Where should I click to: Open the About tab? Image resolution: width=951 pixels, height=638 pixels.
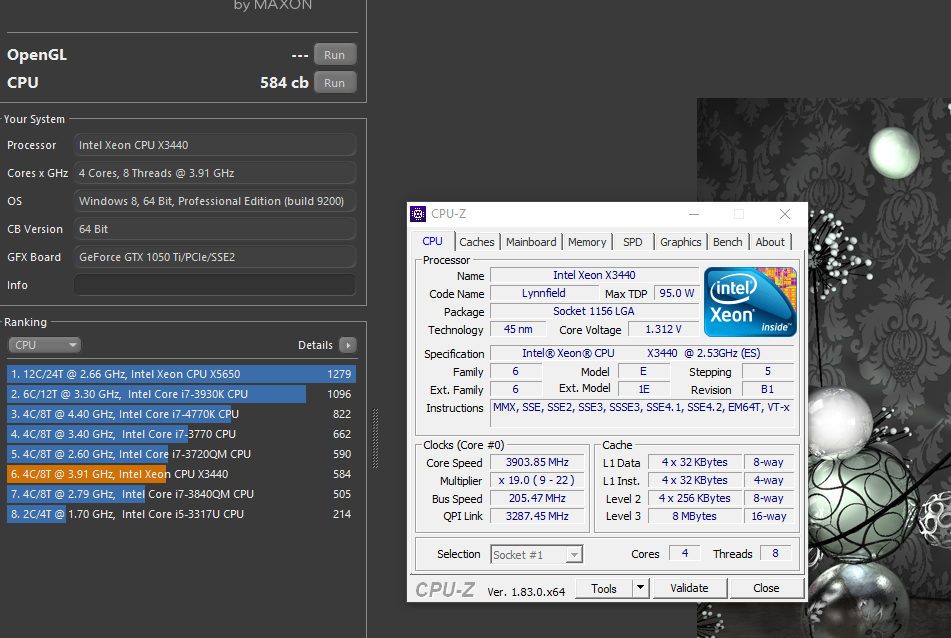point(770,242)
